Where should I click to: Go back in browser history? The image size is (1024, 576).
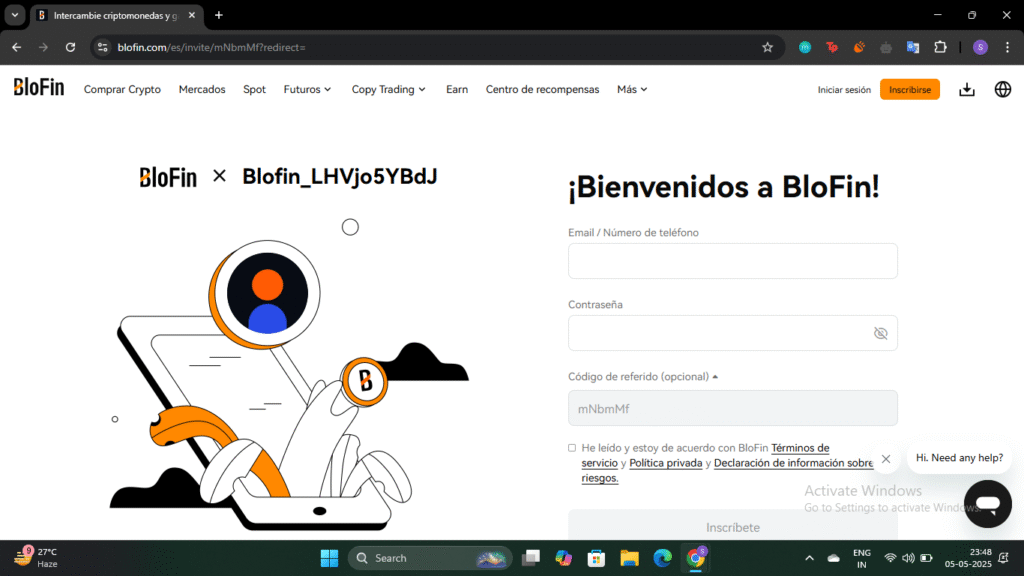click(x=16, y=47)
